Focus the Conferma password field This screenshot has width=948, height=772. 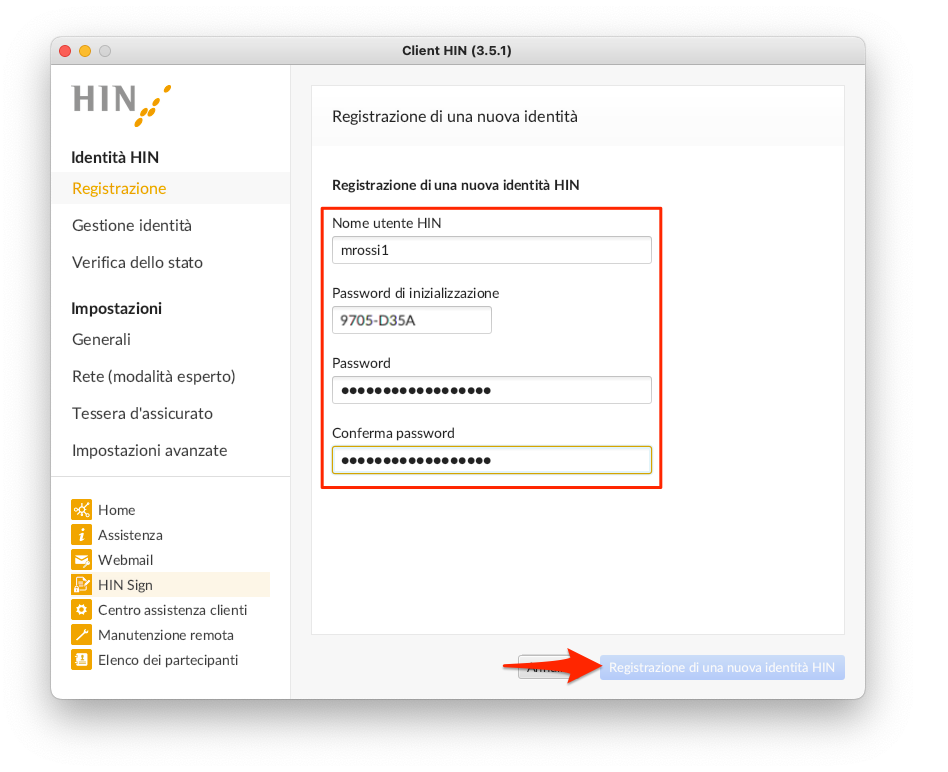492,460
